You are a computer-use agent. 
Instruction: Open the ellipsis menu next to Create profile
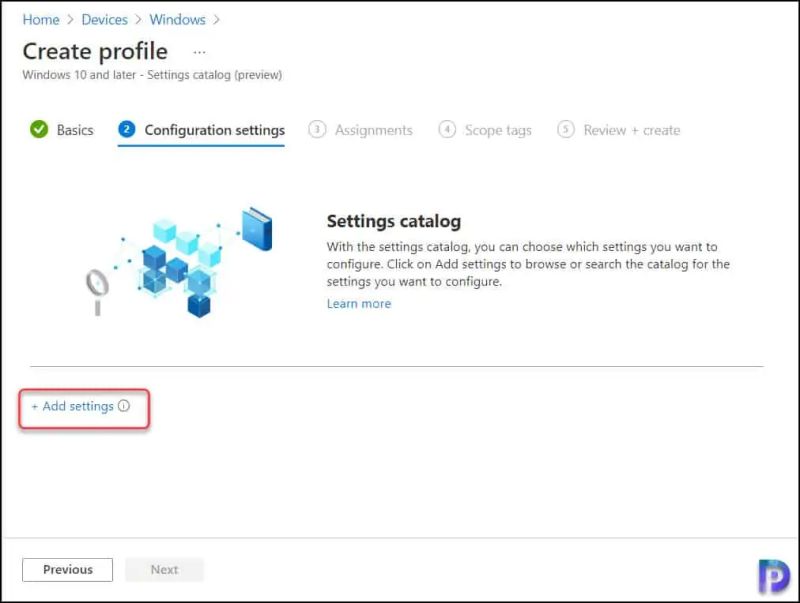coord(199,53)
